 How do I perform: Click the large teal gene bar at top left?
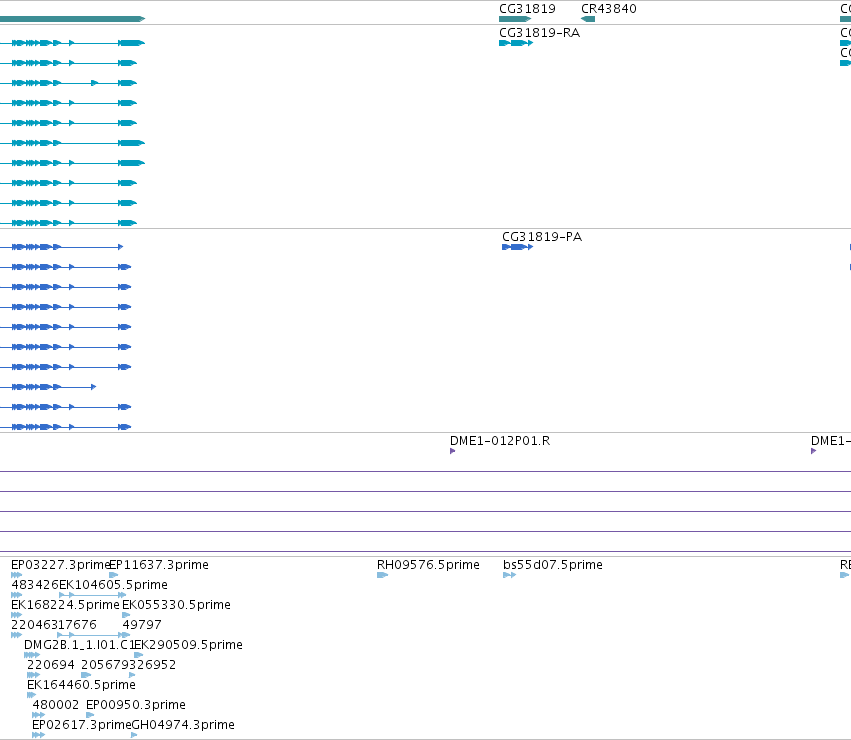tap(73, 19)
